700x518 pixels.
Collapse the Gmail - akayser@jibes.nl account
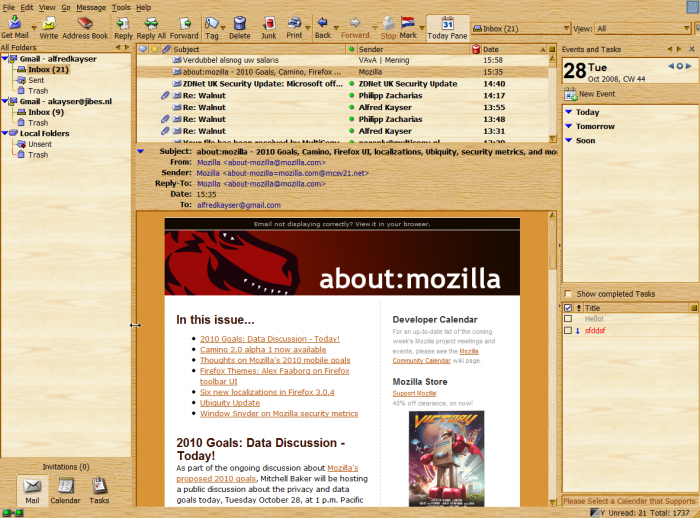pyautogui.click(x=5, y=101)
